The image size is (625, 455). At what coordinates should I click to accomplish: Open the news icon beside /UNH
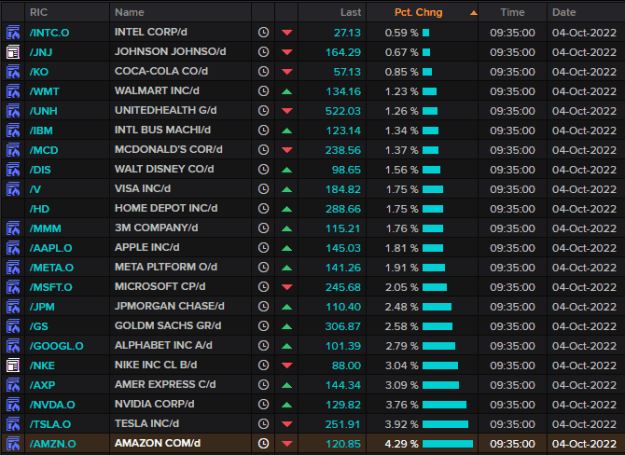click(x=13, y=111)
